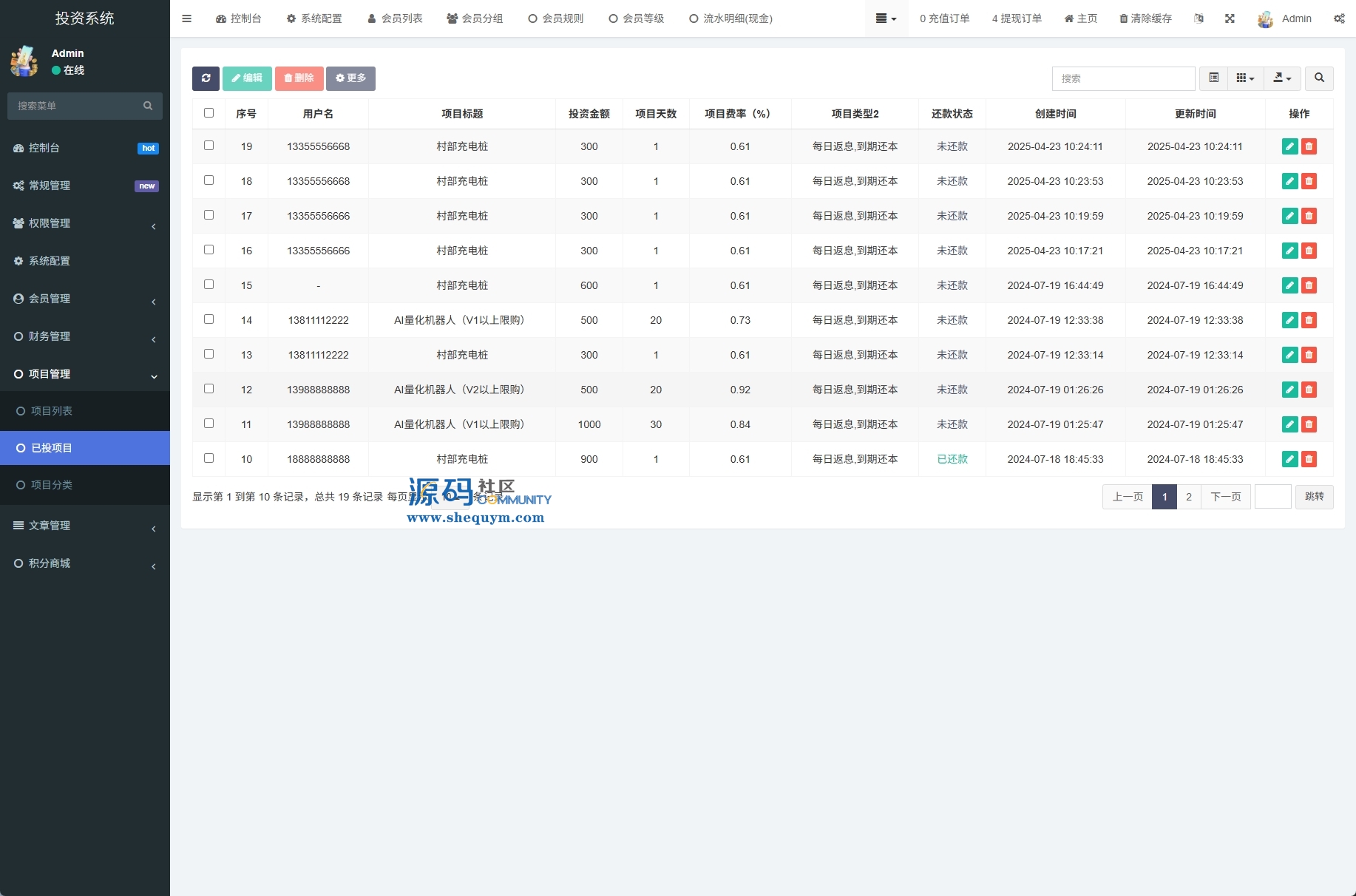This screenshot has height=896, width=1356.
Task: Select the checkbox for row 17
Action: click(209, 215)
